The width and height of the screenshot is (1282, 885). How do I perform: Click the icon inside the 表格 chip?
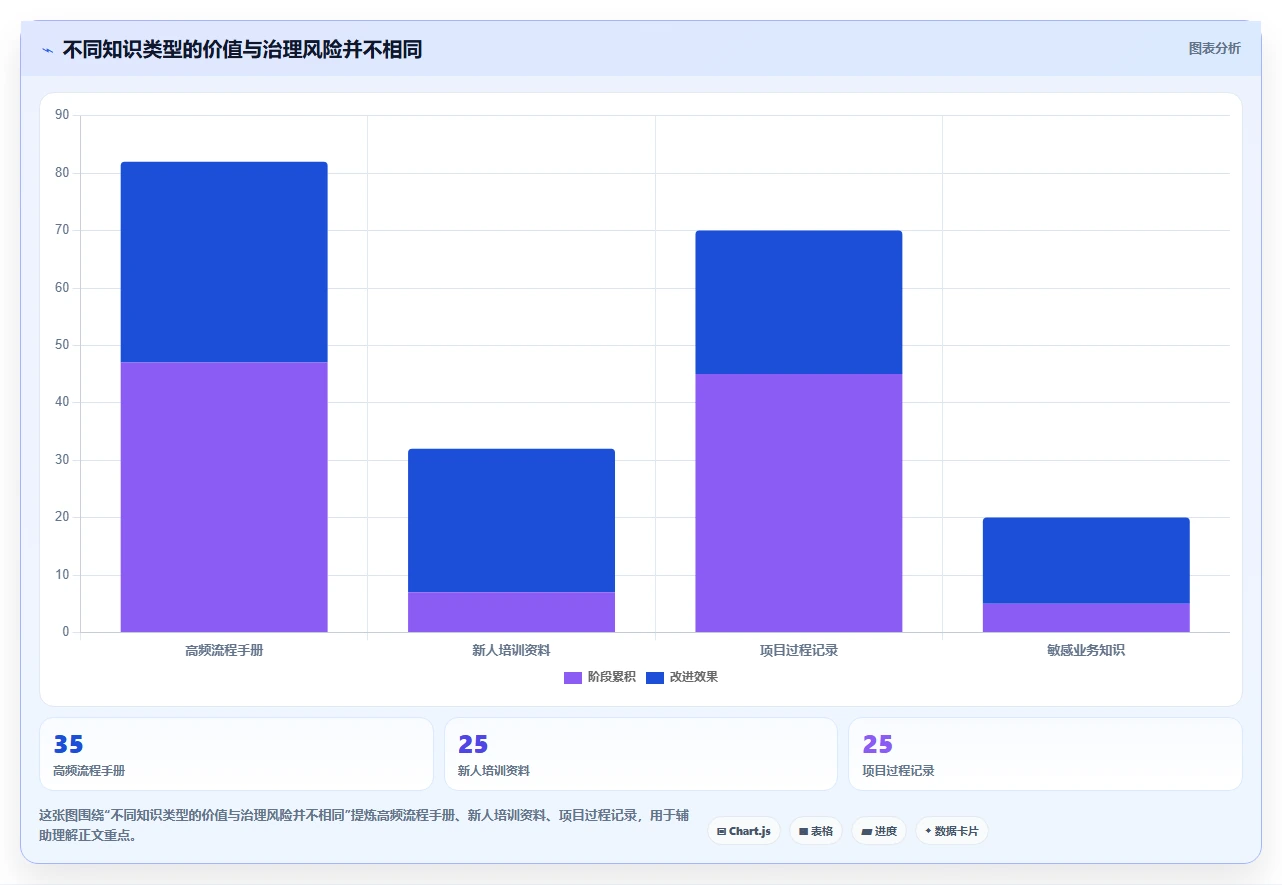coord(803,831)
